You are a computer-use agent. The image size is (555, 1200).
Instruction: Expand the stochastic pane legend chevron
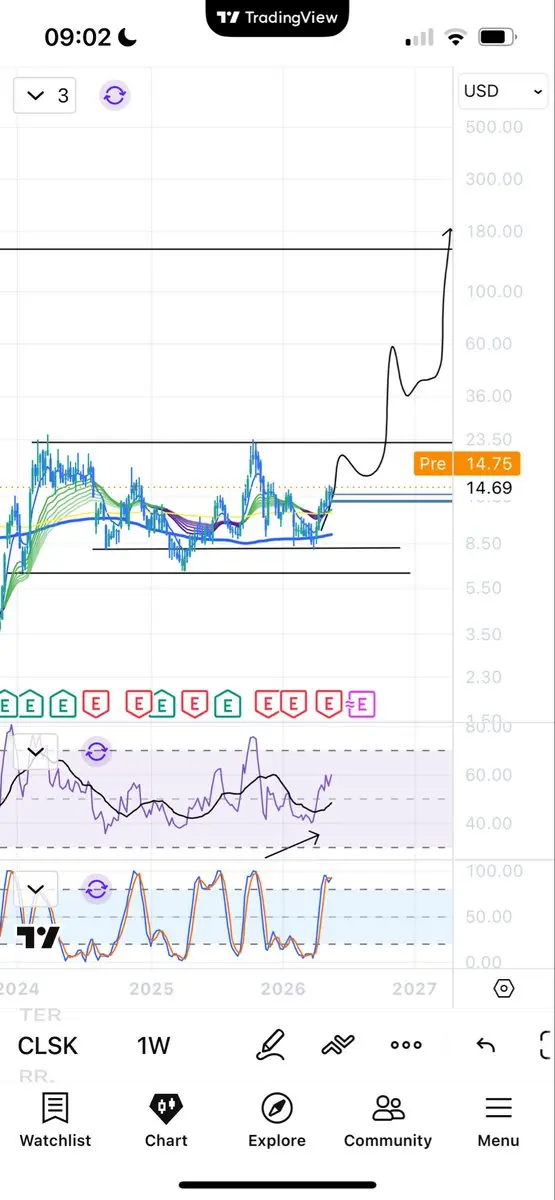pos(36,888)
